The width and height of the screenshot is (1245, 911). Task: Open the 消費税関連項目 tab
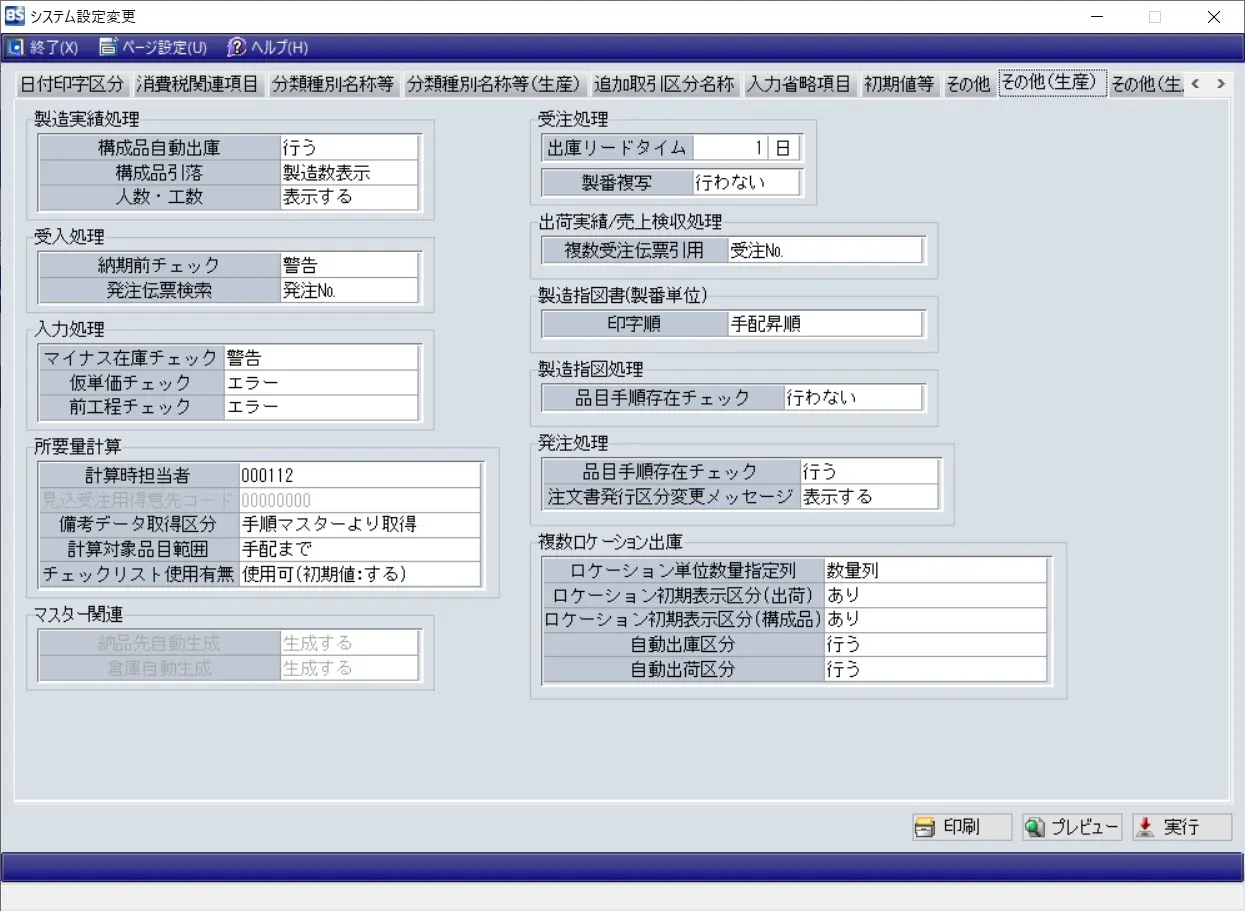pos(198,85)
